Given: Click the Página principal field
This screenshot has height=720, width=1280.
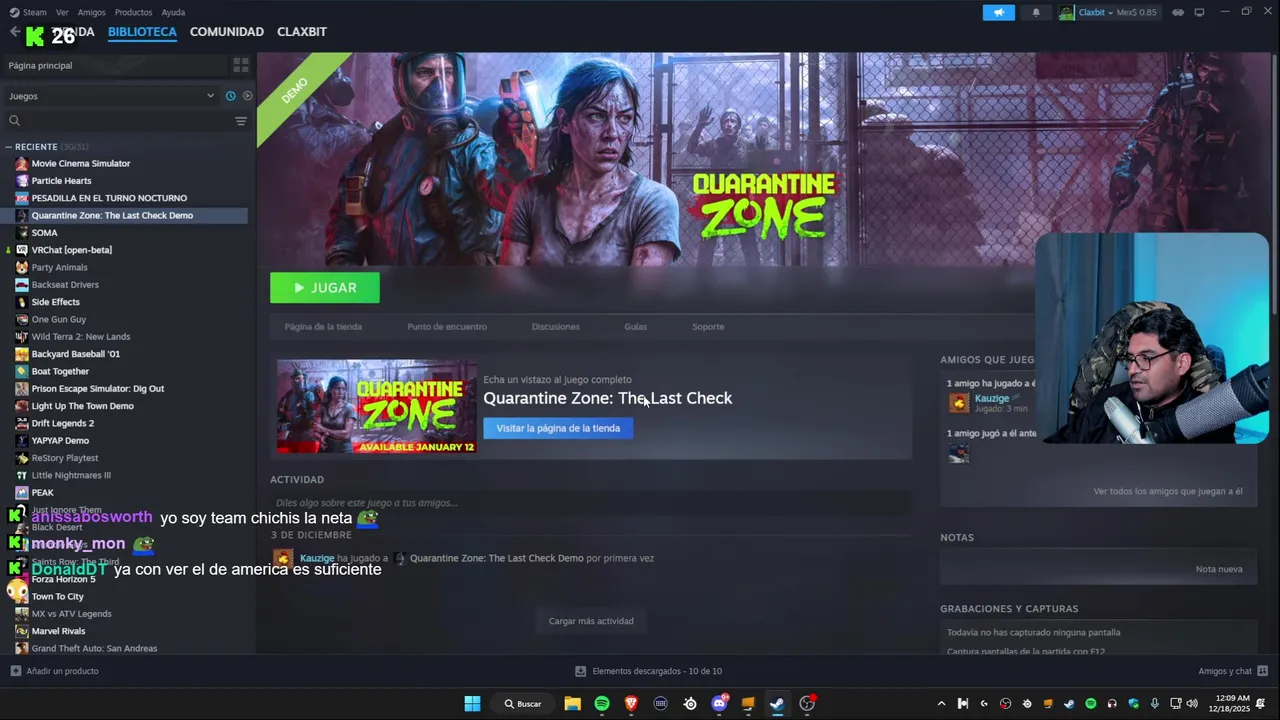Looking at the screenshot, I should pos(115,65).
